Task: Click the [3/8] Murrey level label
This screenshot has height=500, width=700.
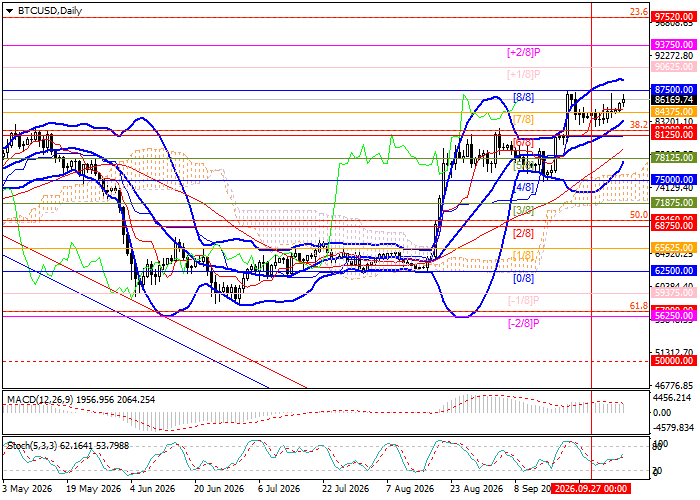Action: (x=523, y=210)
